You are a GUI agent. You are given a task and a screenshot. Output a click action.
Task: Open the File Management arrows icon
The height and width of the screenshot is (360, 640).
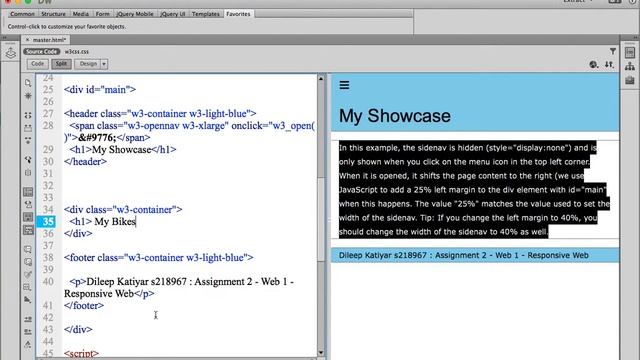click(x=609, y=64)
